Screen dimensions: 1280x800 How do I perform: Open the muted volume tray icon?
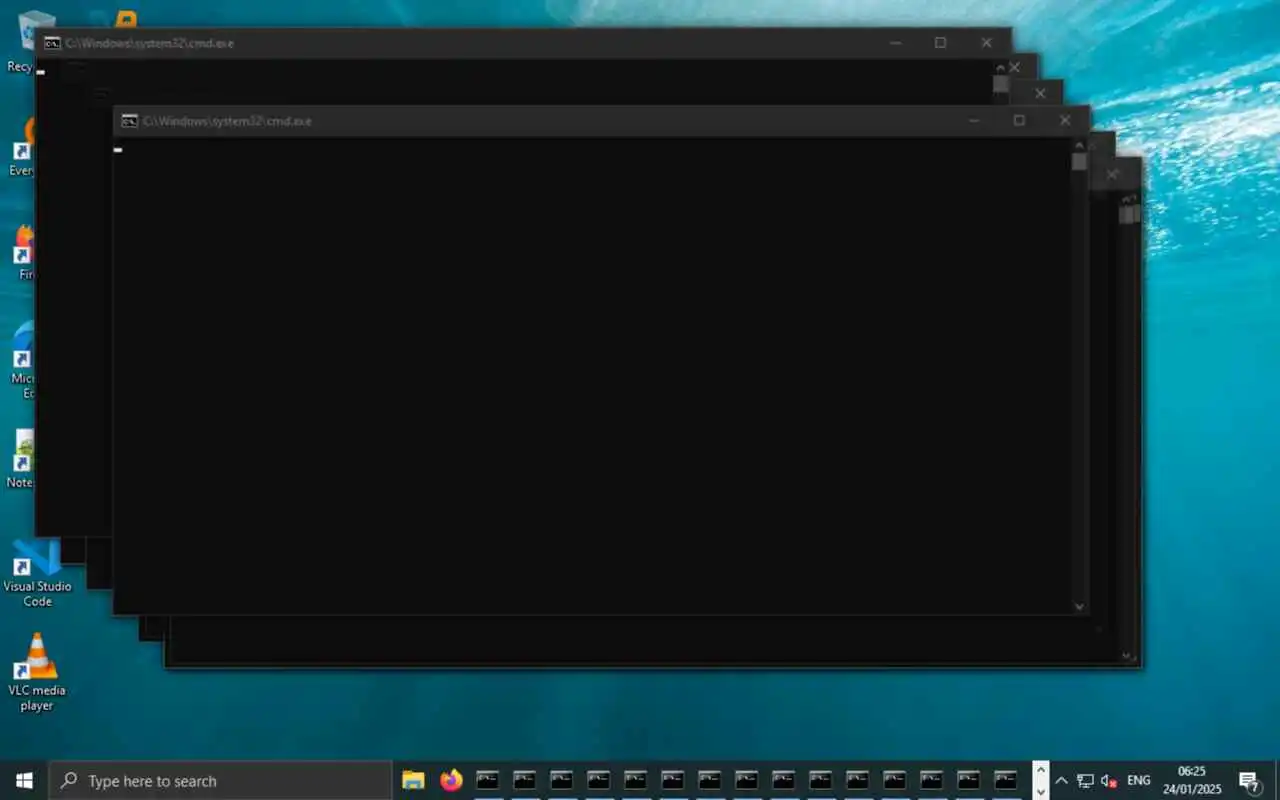click(1108, 781)
